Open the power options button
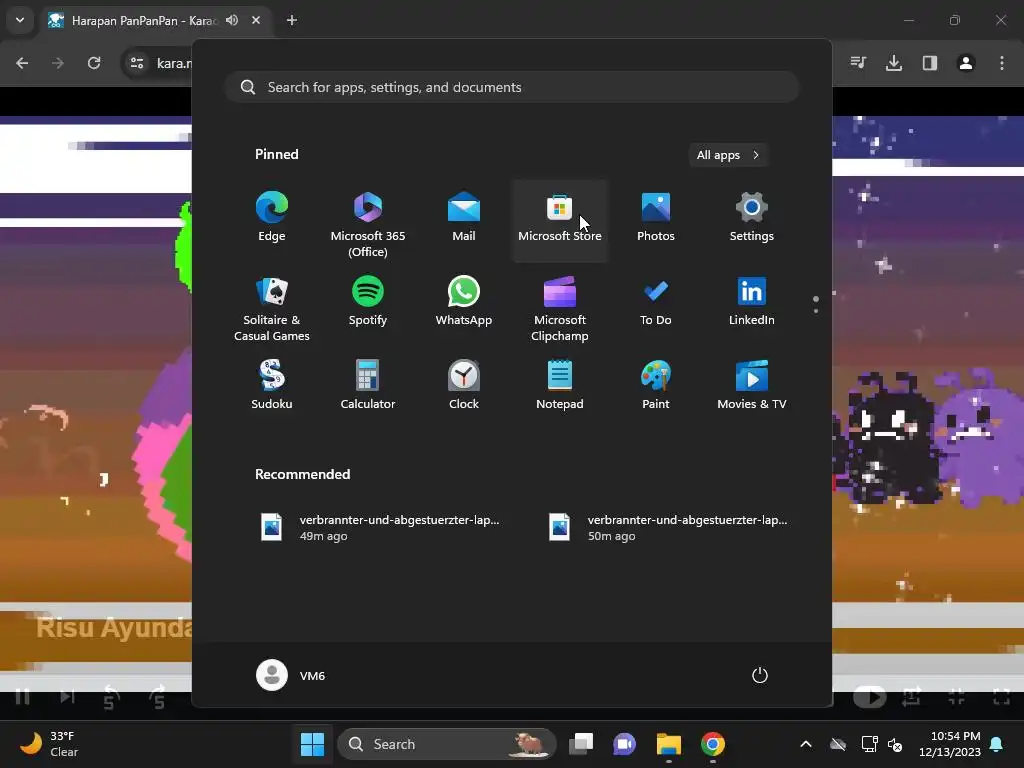Screen dimensions: 1024x768 [x=760, y=675]
